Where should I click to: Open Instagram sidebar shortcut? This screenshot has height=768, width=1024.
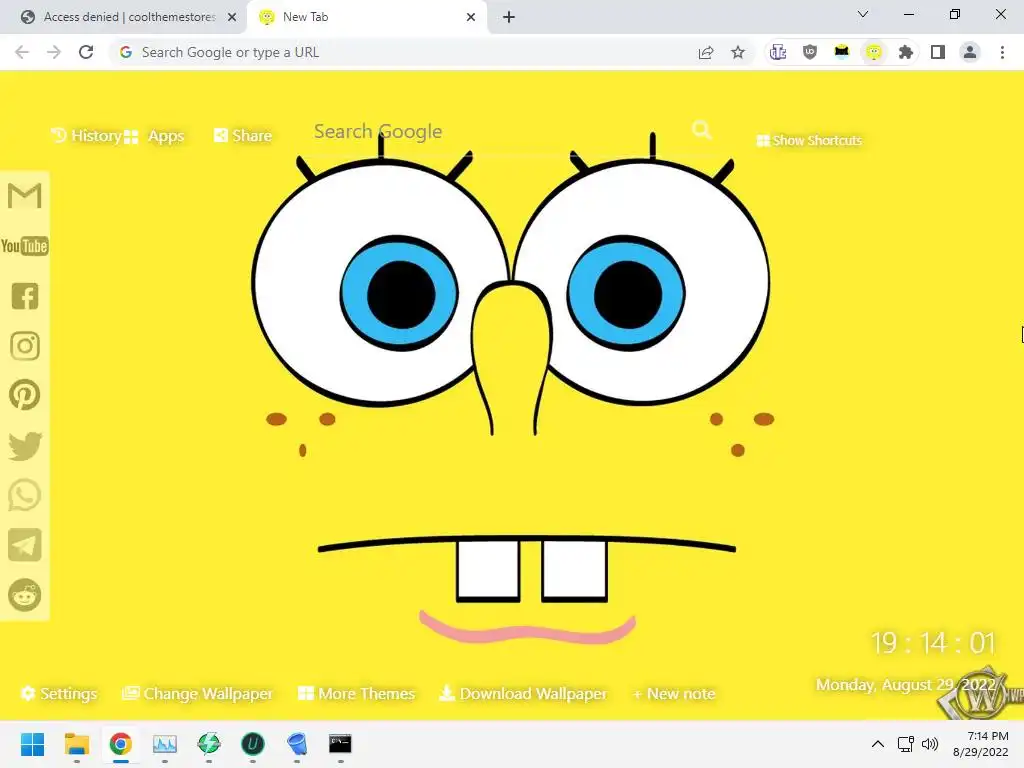(25, 345)
